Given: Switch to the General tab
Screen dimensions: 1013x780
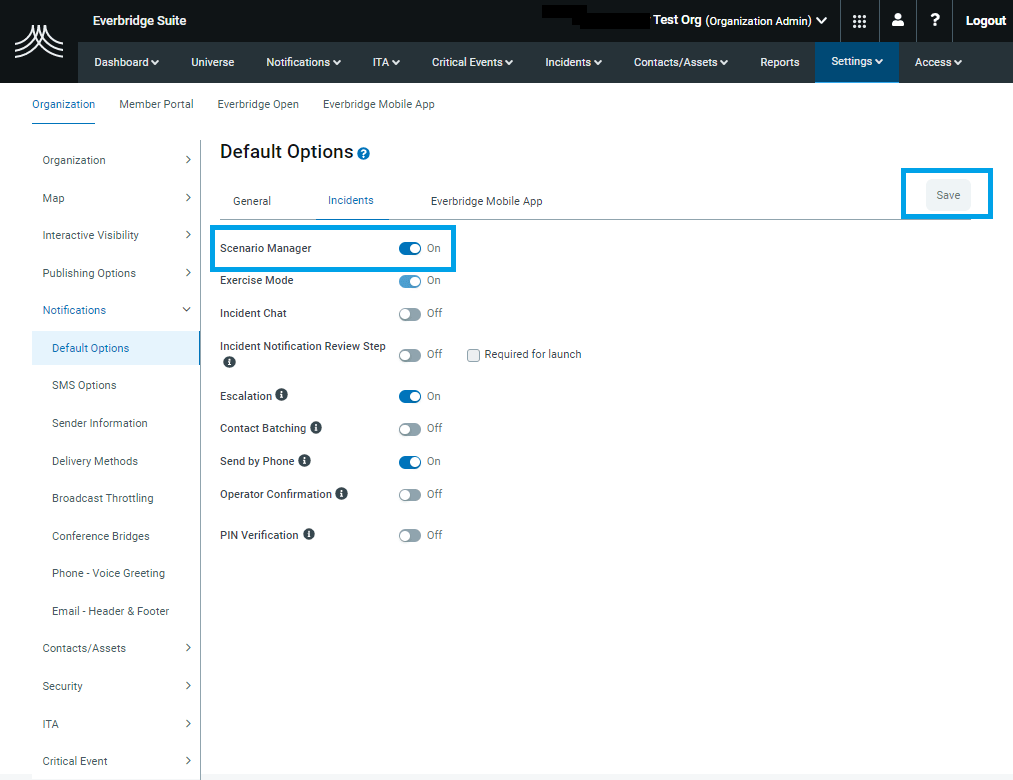Looking at the screenshot, I should [252, 200].
